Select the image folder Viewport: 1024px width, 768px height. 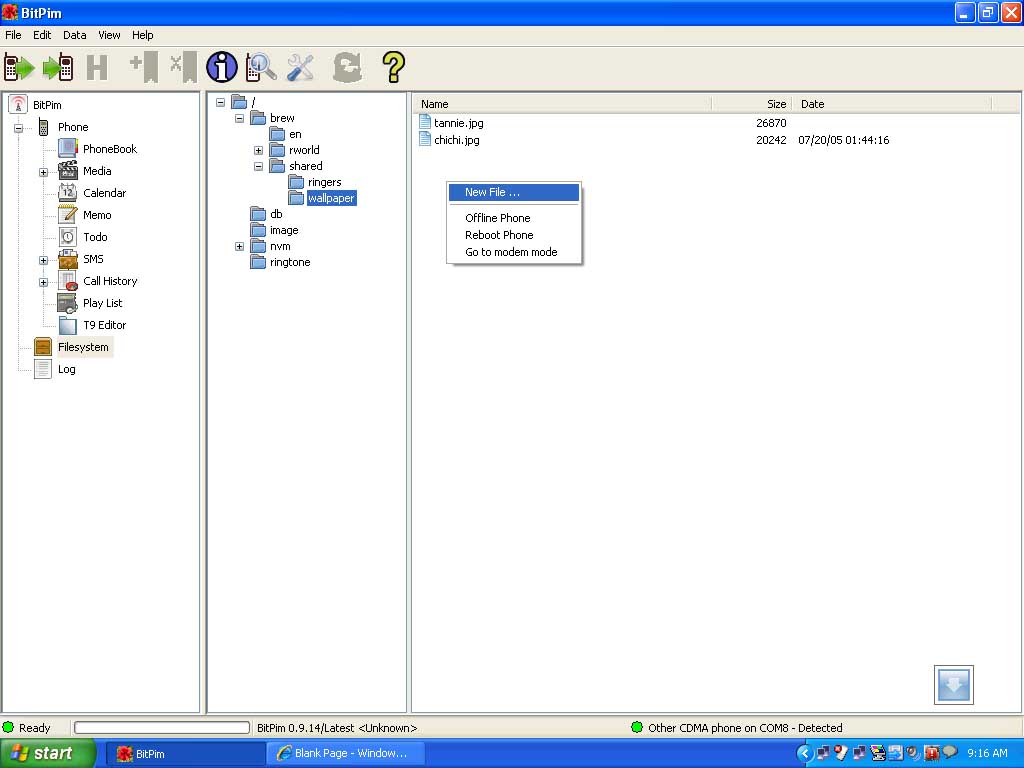(x=284, y=230)
